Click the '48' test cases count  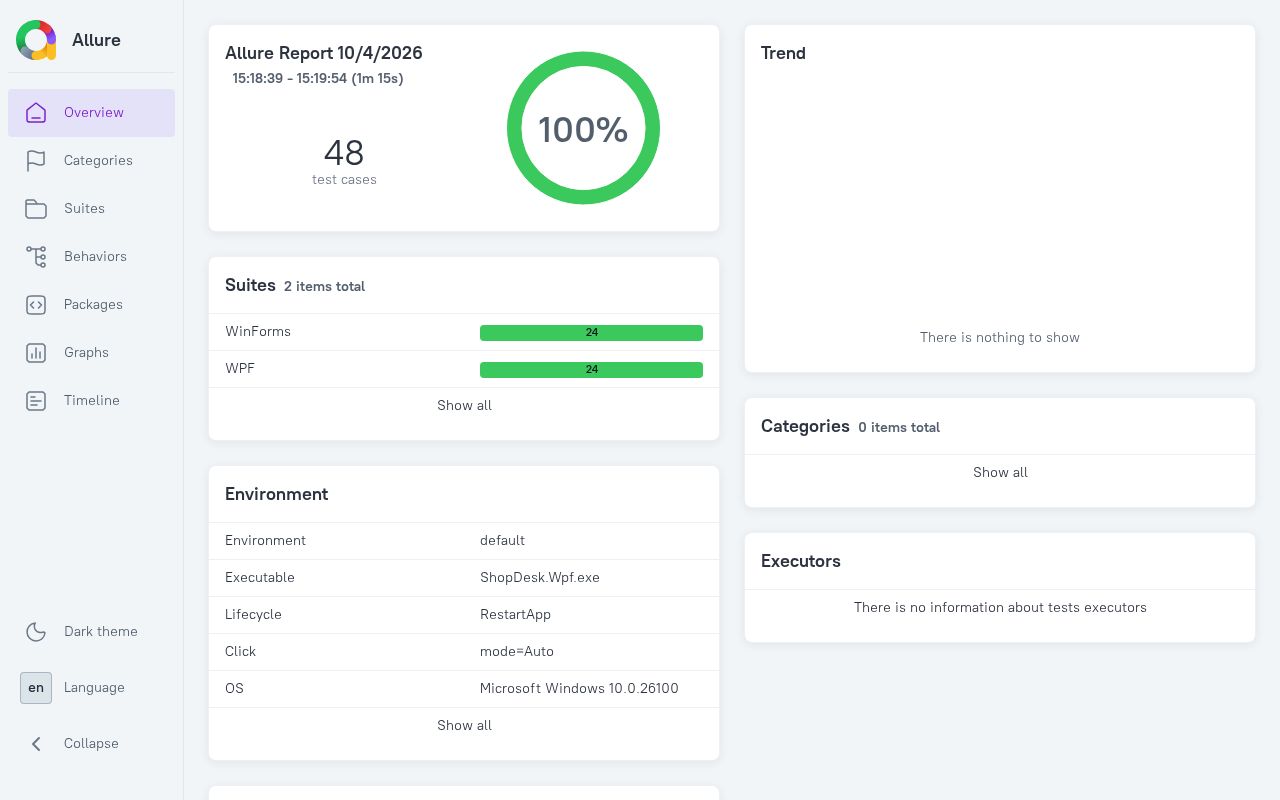click(x=344, y=153)
